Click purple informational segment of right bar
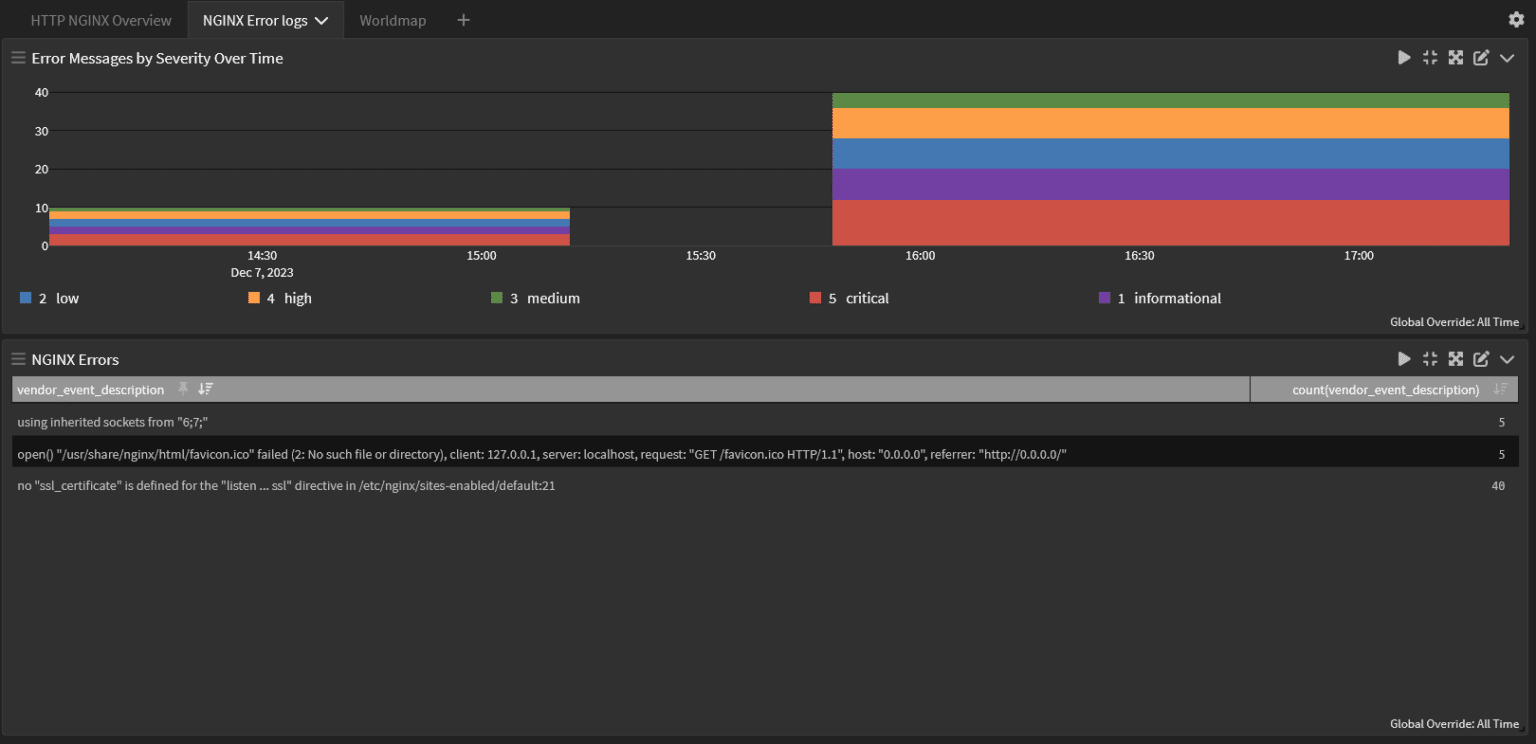The image size is (1536, 744). pyautogui.click(x=1170, y=184)
